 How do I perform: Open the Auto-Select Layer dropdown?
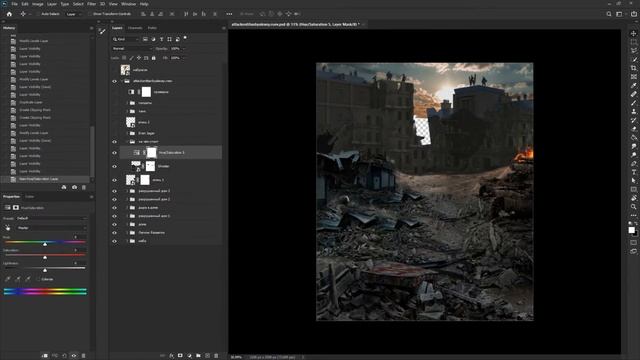(x=73, y=14)
